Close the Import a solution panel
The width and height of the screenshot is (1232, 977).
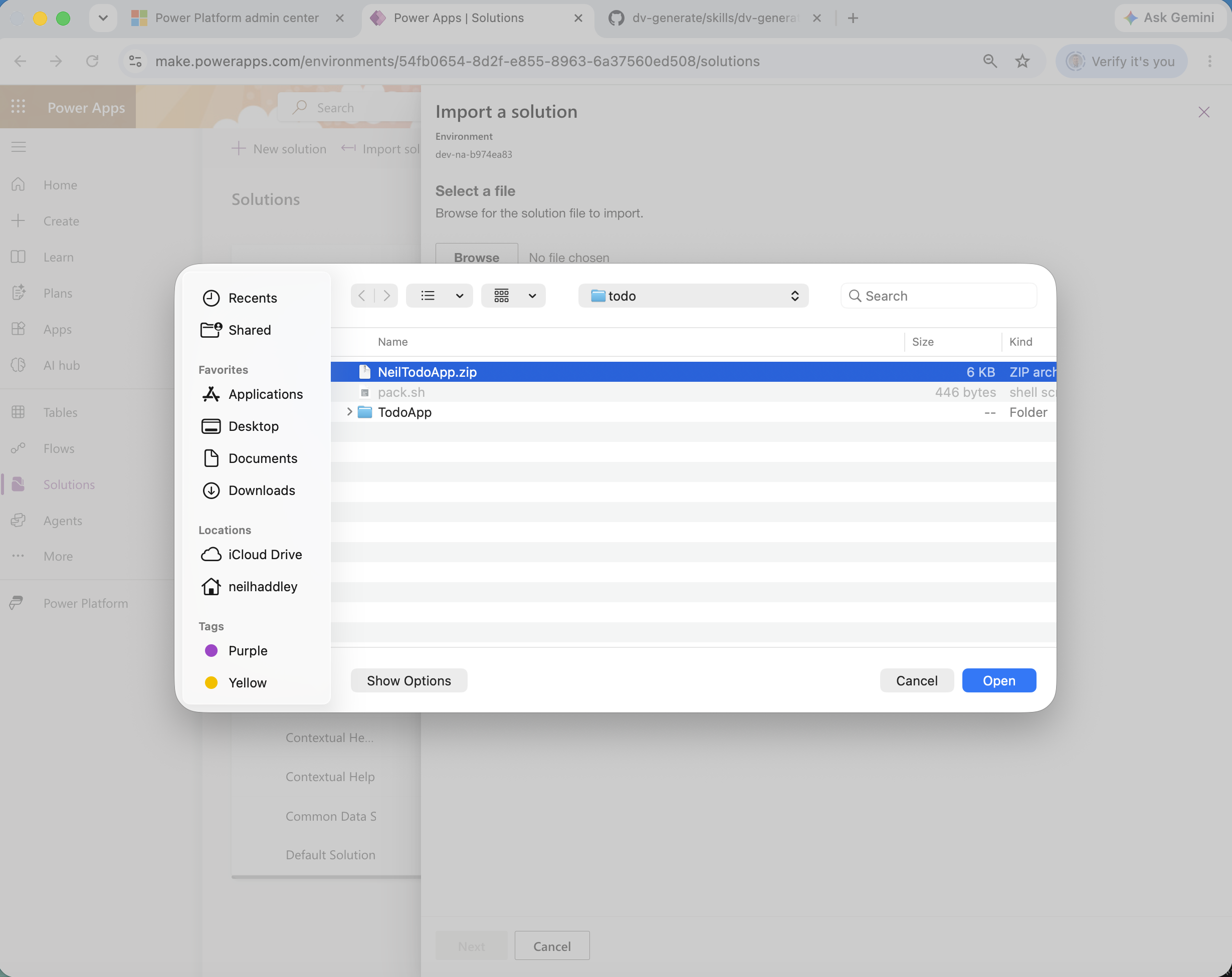coord(1204,112)
